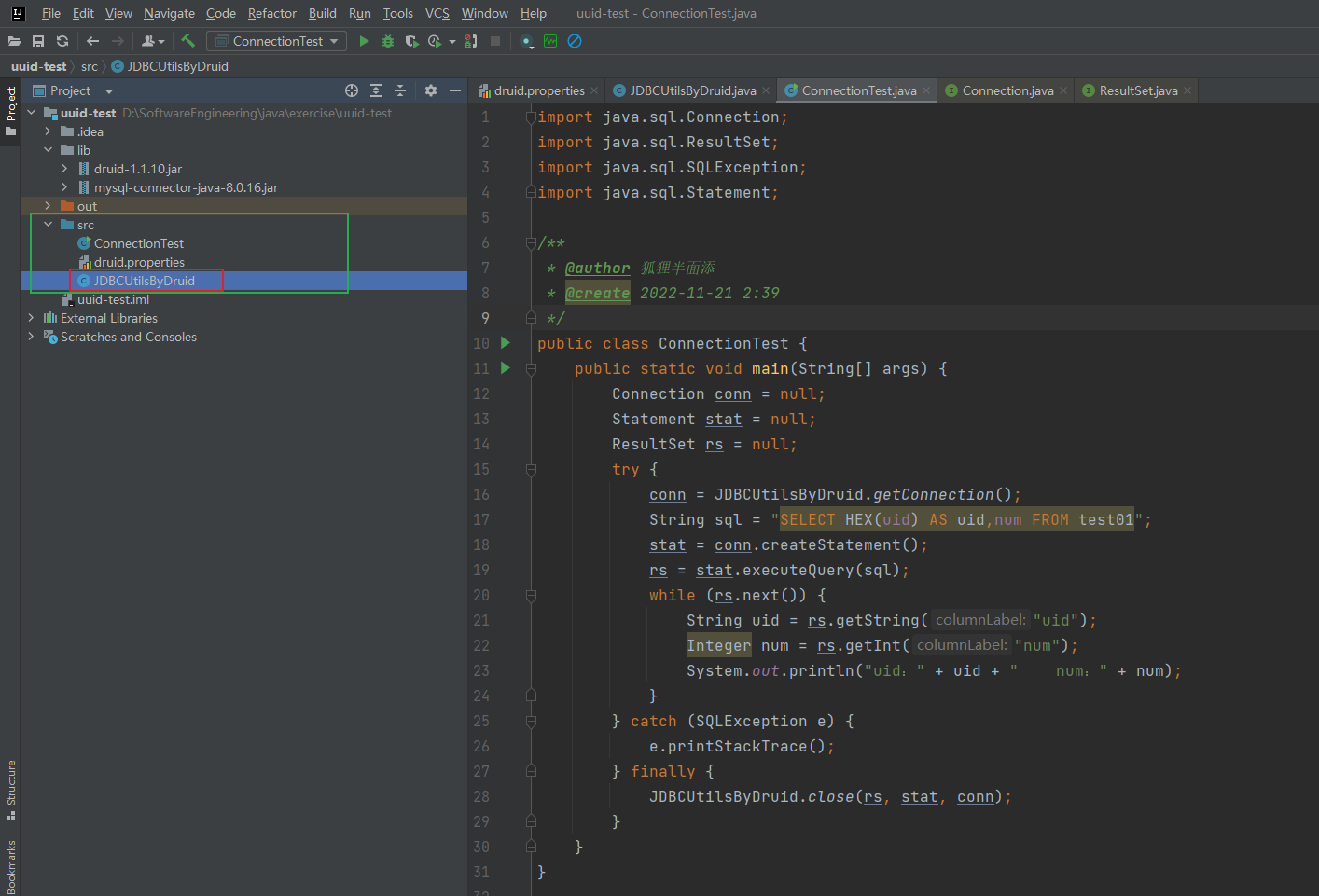
Task: Start debugging with the bug icon
Action: 388,41
